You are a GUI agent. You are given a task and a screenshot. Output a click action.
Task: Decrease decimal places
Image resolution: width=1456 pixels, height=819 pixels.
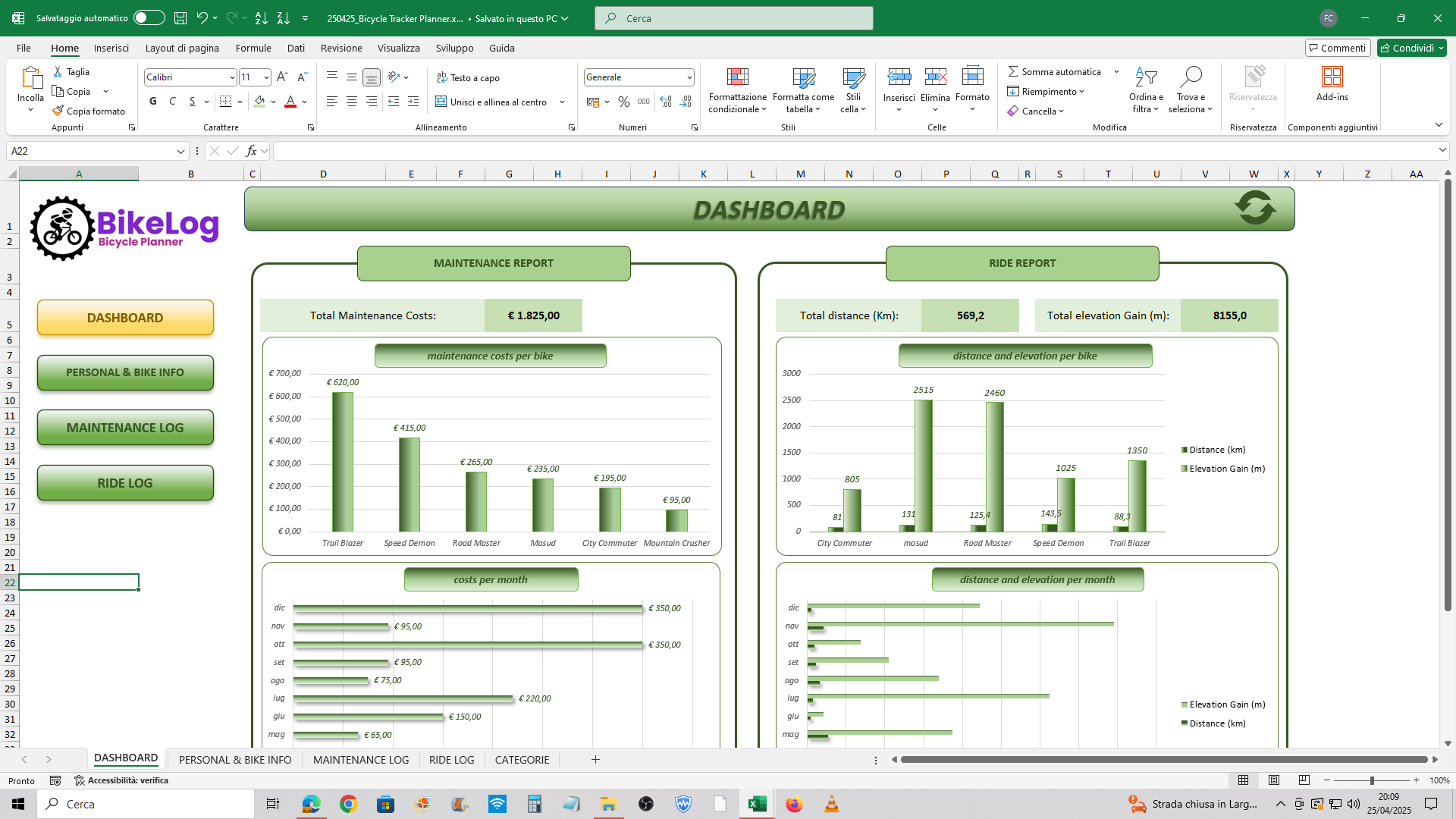pos(686,102)
